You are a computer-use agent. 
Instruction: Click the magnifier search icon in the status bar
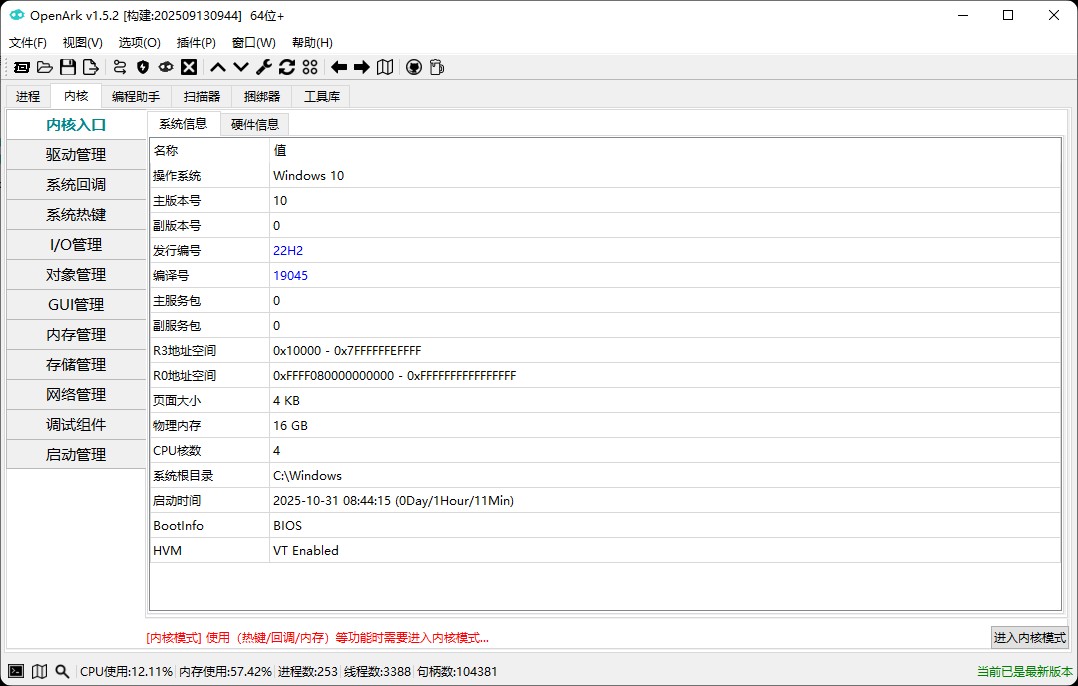click(61, 672)
